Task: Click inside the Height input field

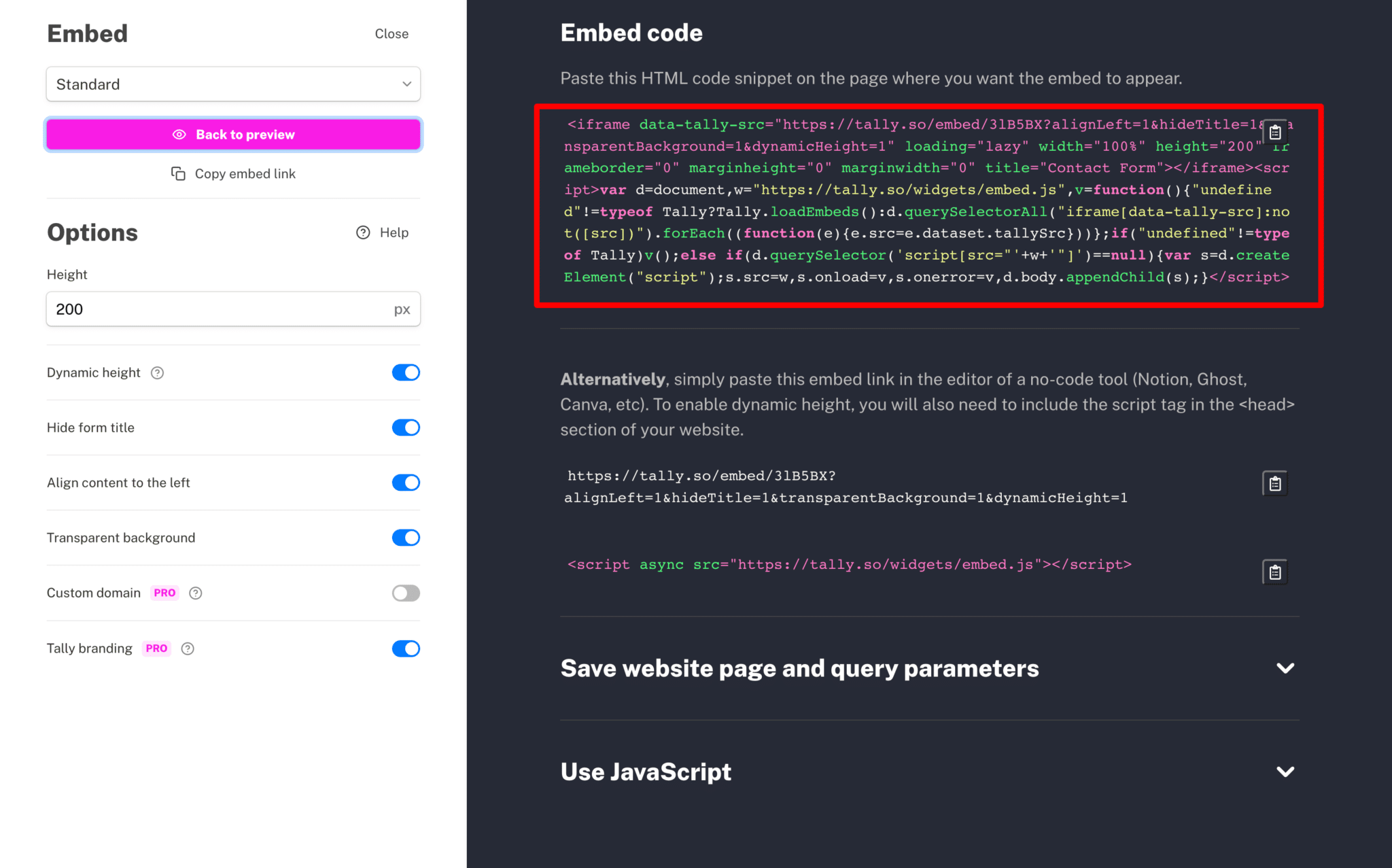Action: [x=204, y=309]
